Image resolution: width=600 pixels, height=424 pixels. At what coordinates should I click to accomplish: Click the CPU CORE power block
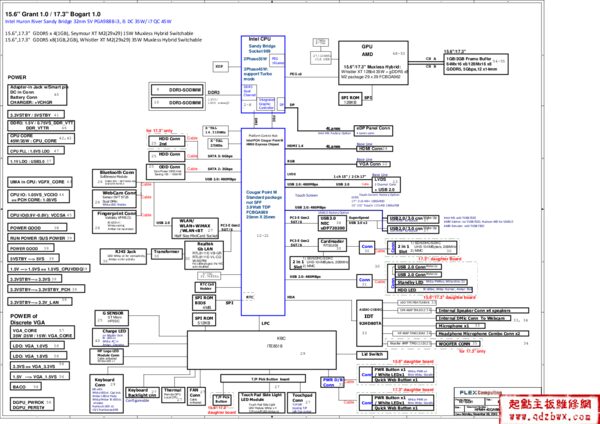(41, 139)
